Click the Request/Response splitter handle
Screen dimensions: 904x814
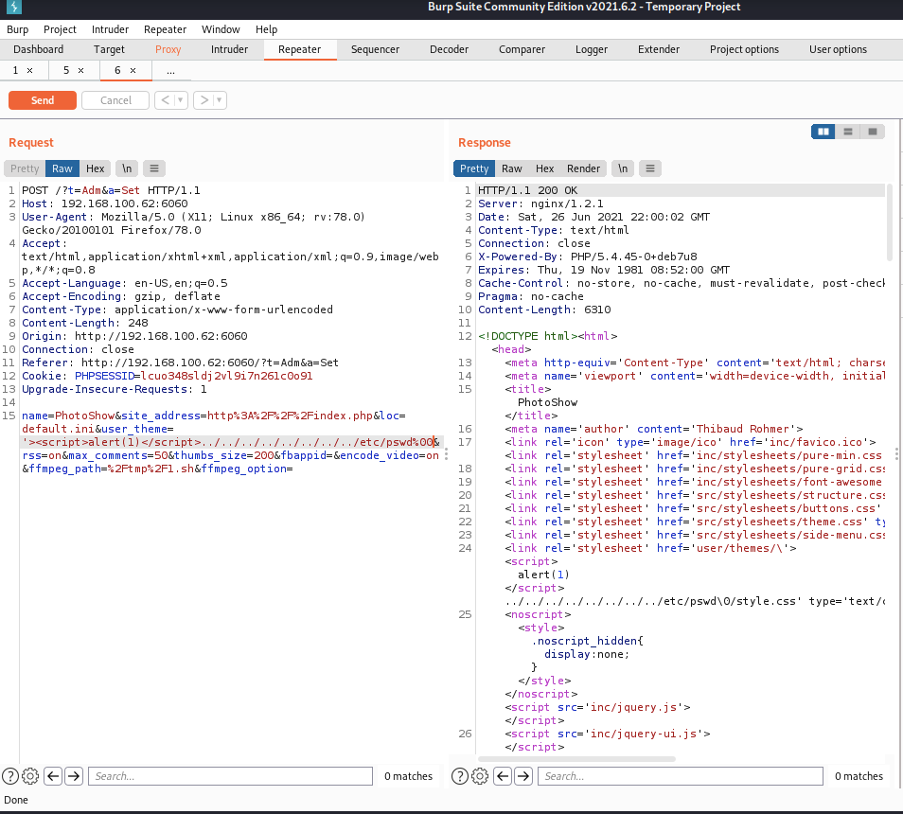(x=446, y=454)
